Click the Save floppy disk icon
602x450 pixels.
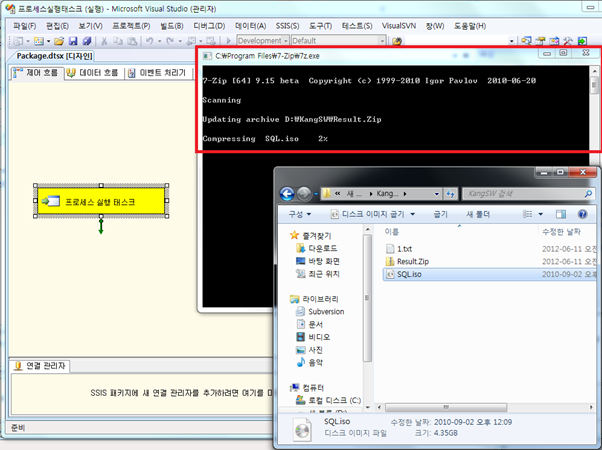coord(73,41)
